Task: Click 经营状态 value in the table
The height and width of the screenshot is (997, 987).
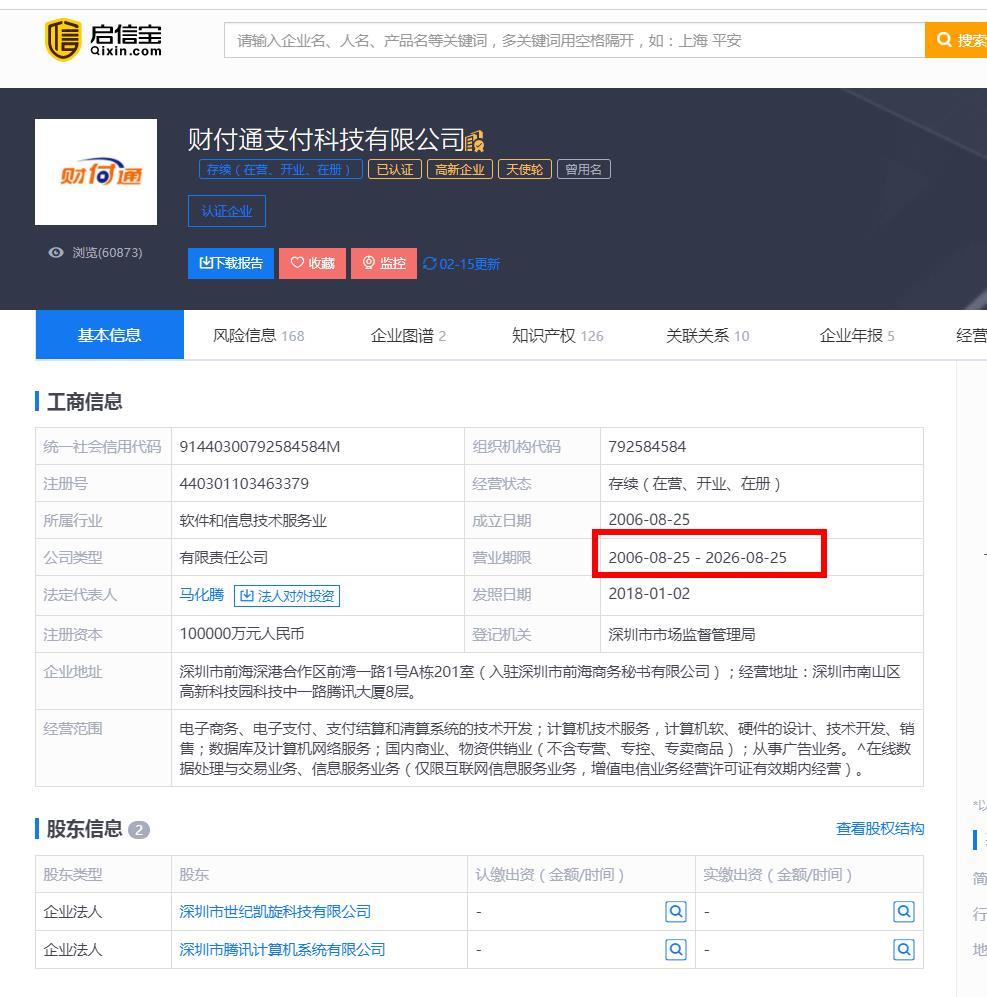Action: pos(694,484)
